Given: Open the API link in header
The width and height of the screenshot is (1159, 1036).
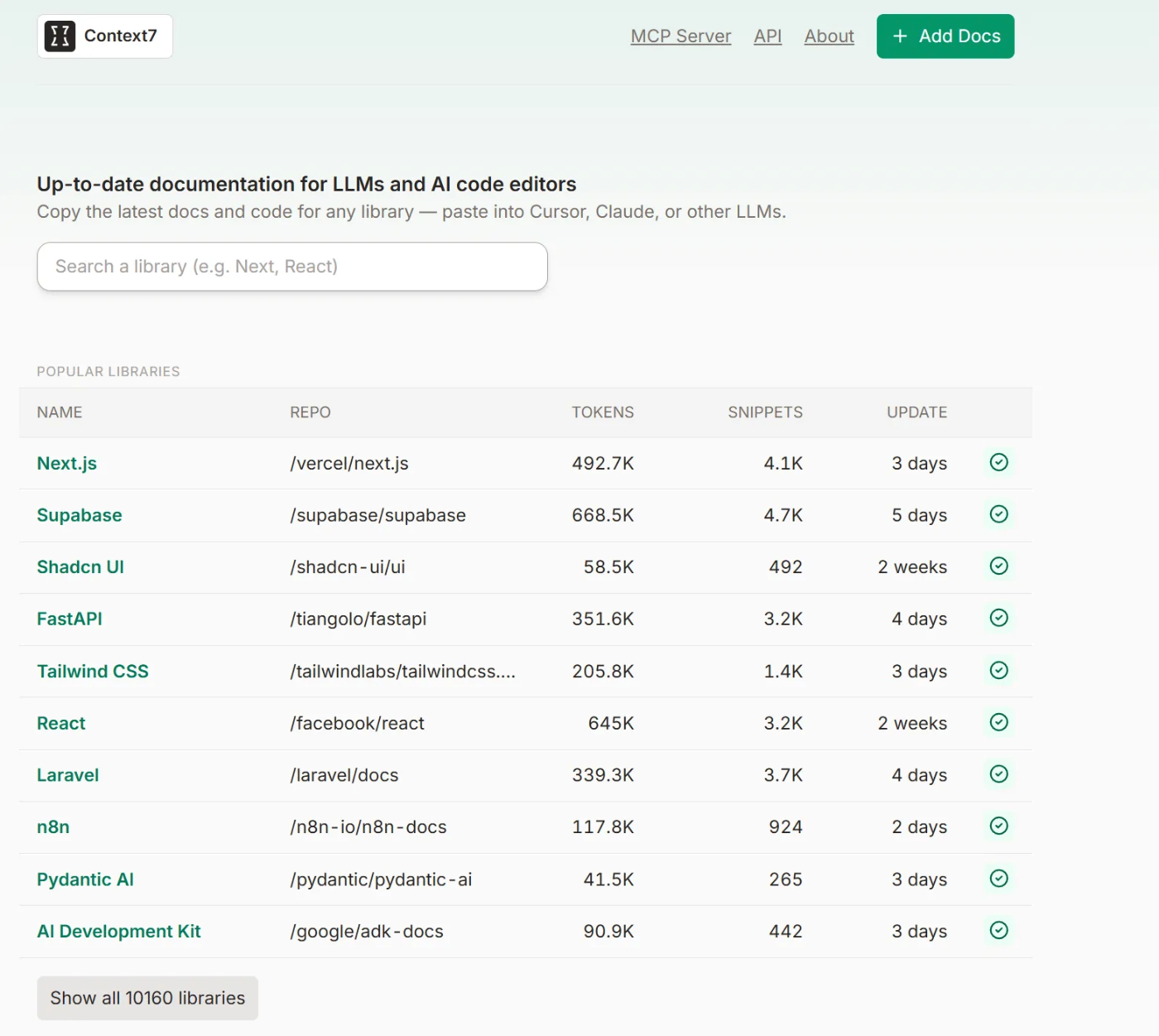Looking at the screenshot, I should point(767,36).
